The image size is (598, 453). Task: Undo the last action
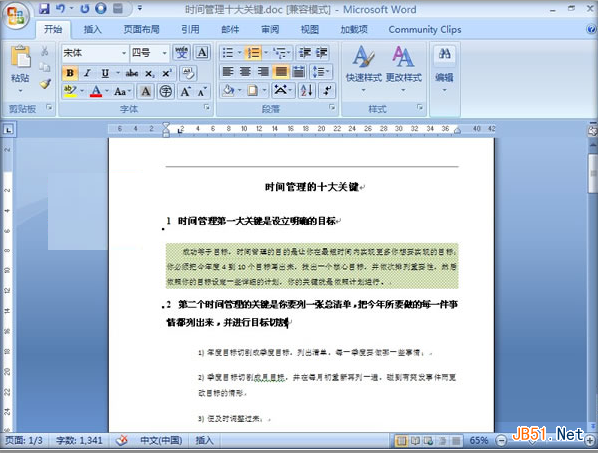(60, 8)
